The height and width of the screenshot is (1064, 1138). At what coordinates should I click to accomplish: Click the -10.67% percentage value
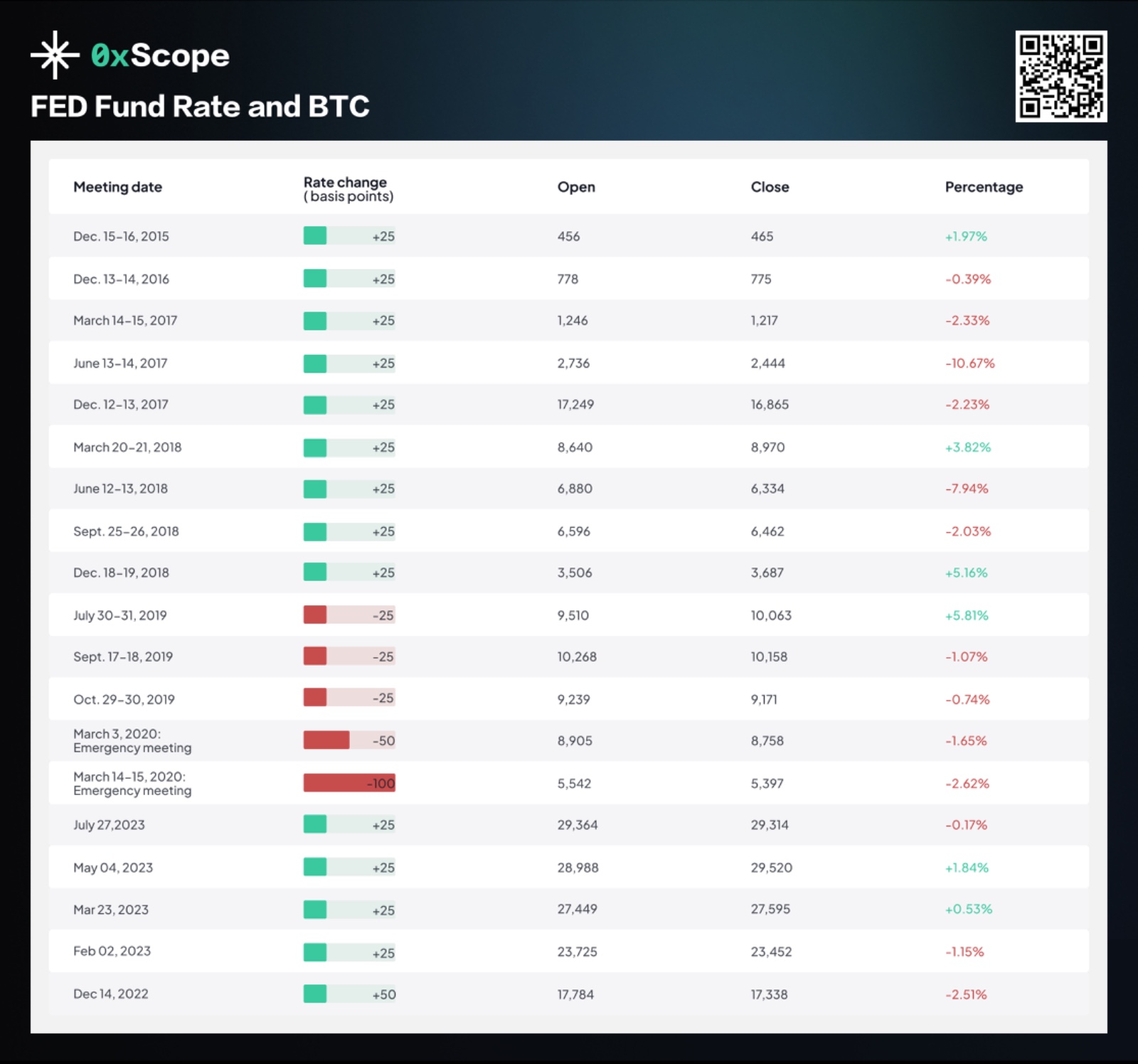click(969, 363)
